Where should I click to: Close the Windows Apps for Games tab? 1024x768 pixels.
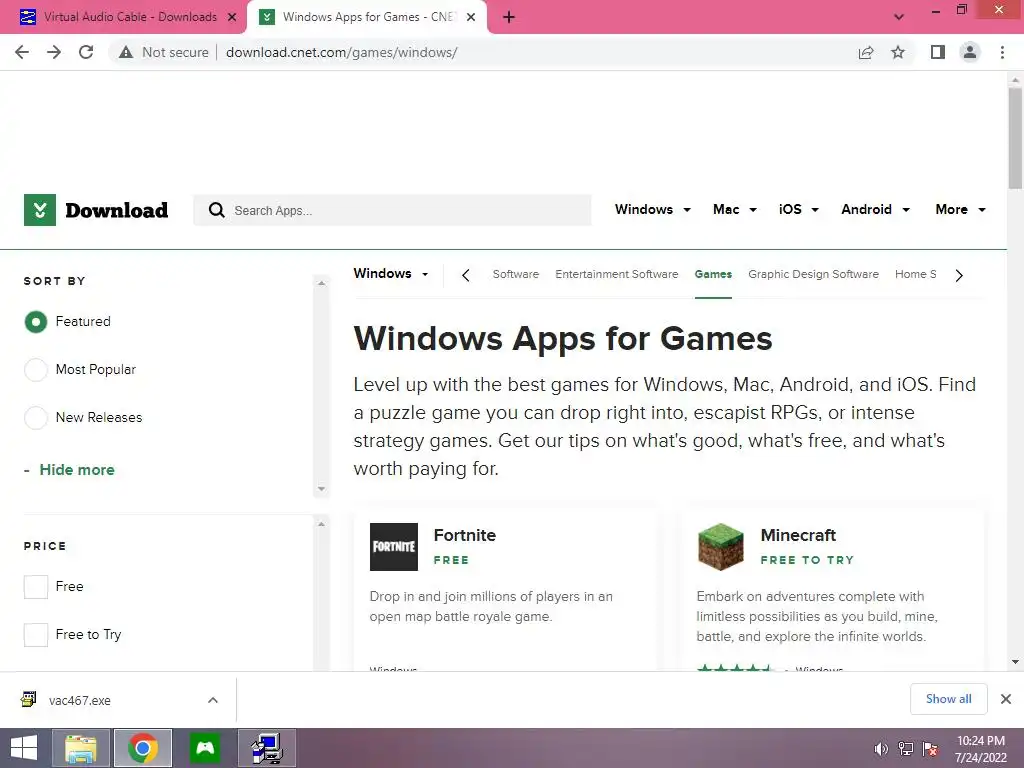point(471,17)
